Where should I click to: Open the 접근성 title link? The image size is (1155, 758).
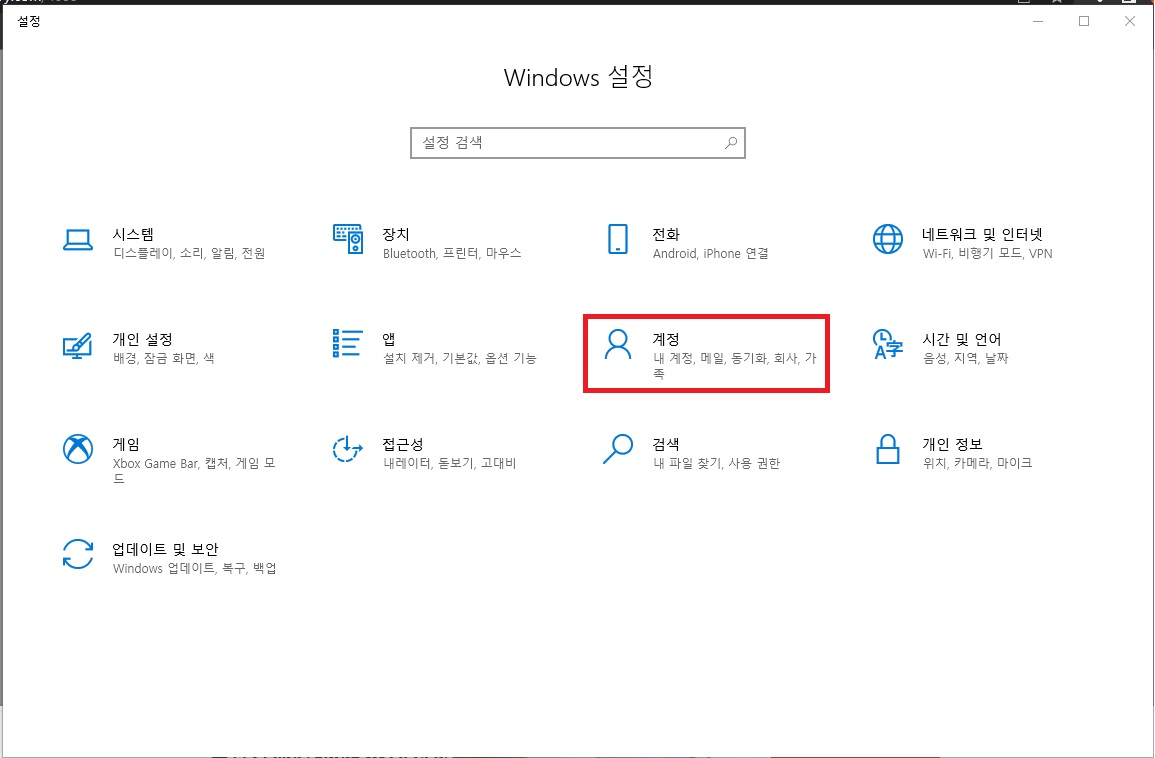(403, 444)
